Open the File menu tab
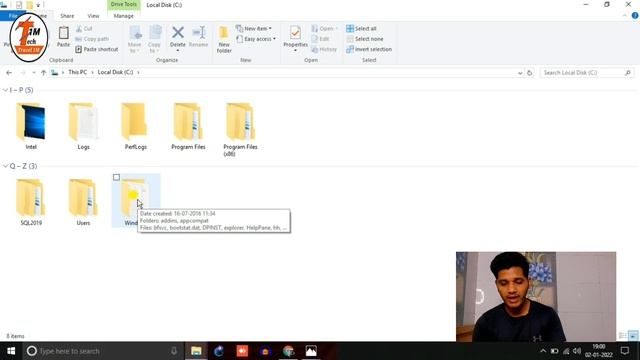 coord(13,16)
